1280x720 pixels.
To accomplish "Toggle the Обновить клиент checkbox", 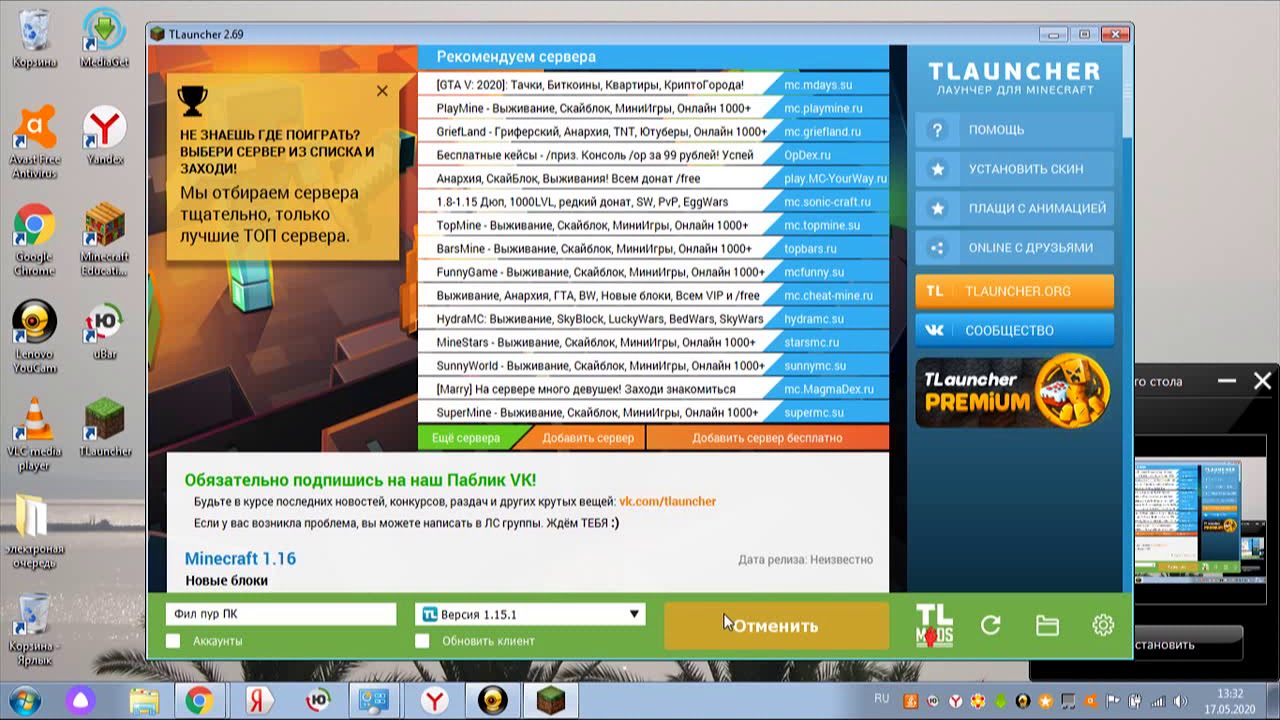I will point(422,641).
